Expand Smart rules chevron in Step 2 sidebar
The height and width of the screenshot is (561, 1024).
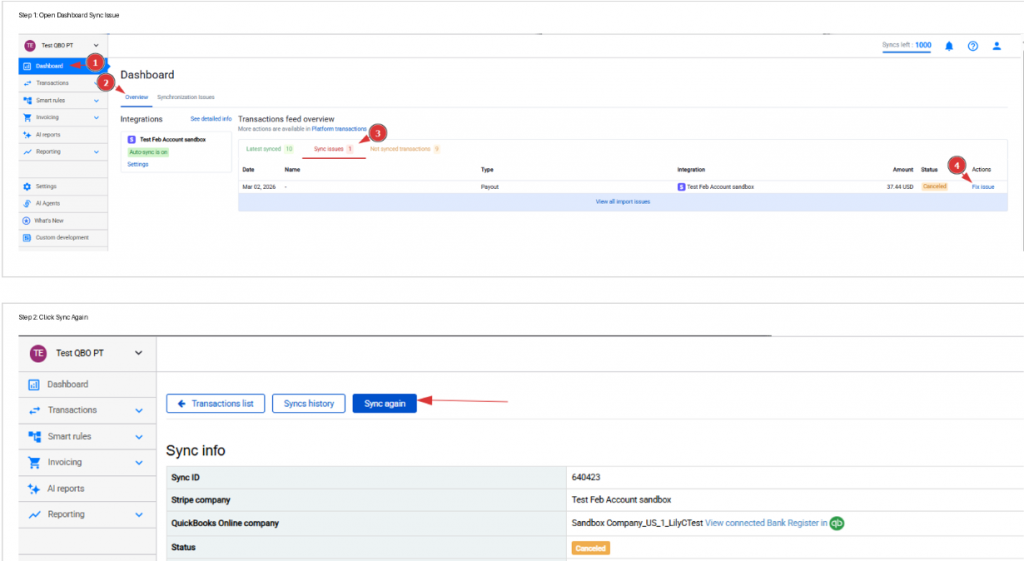click(138, 437)
